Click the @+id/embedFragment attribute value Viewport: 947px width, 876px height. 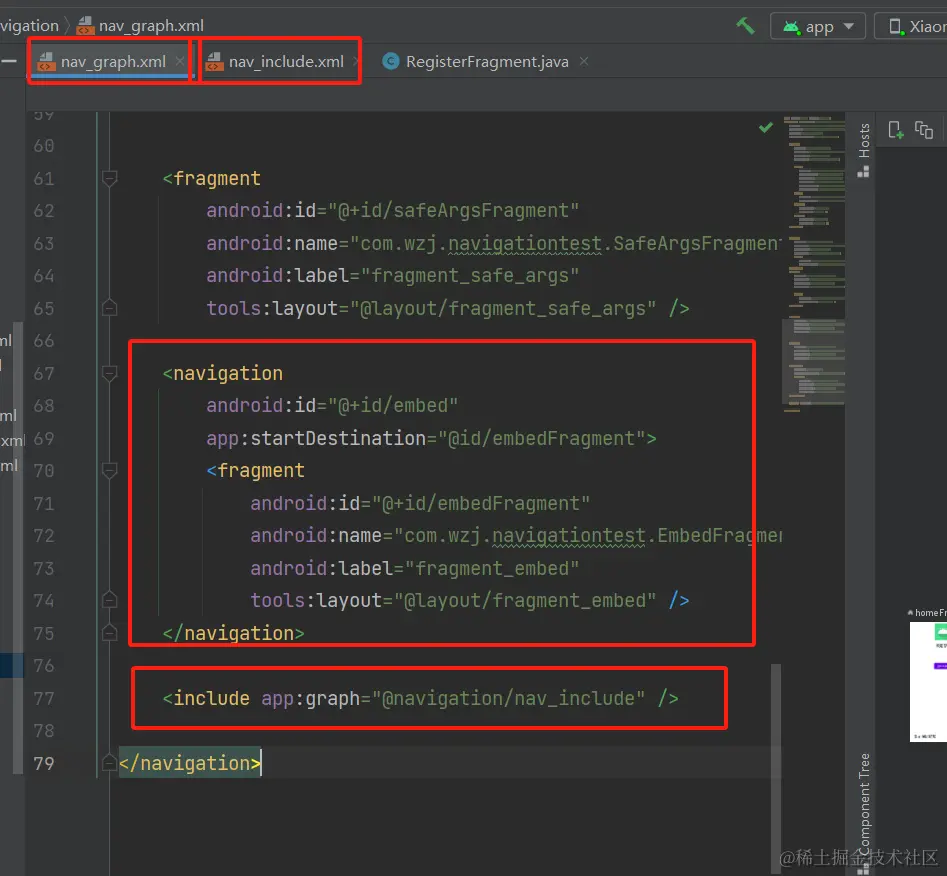coord(481,504)
